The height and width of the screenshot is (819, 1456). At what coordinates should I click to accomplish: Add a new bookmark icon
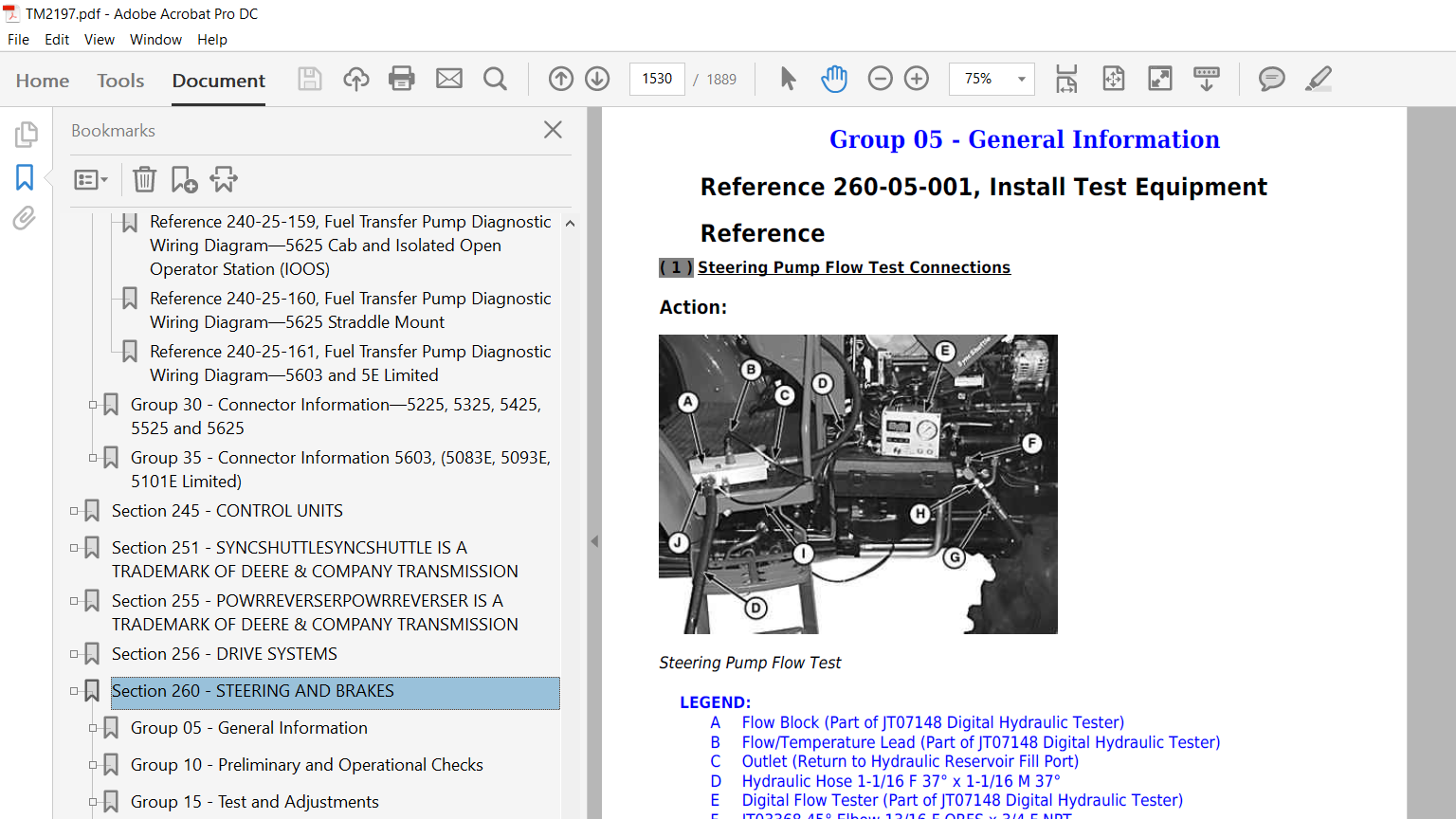184,179
